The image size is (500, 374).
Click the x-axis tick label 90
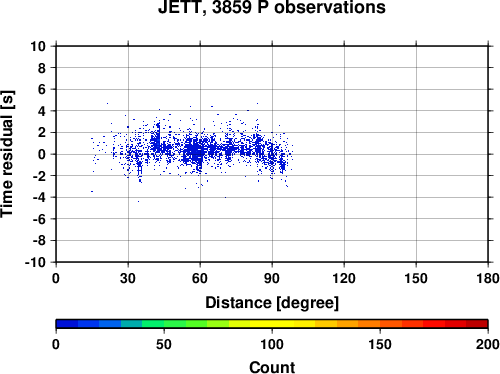pos(272,278)
